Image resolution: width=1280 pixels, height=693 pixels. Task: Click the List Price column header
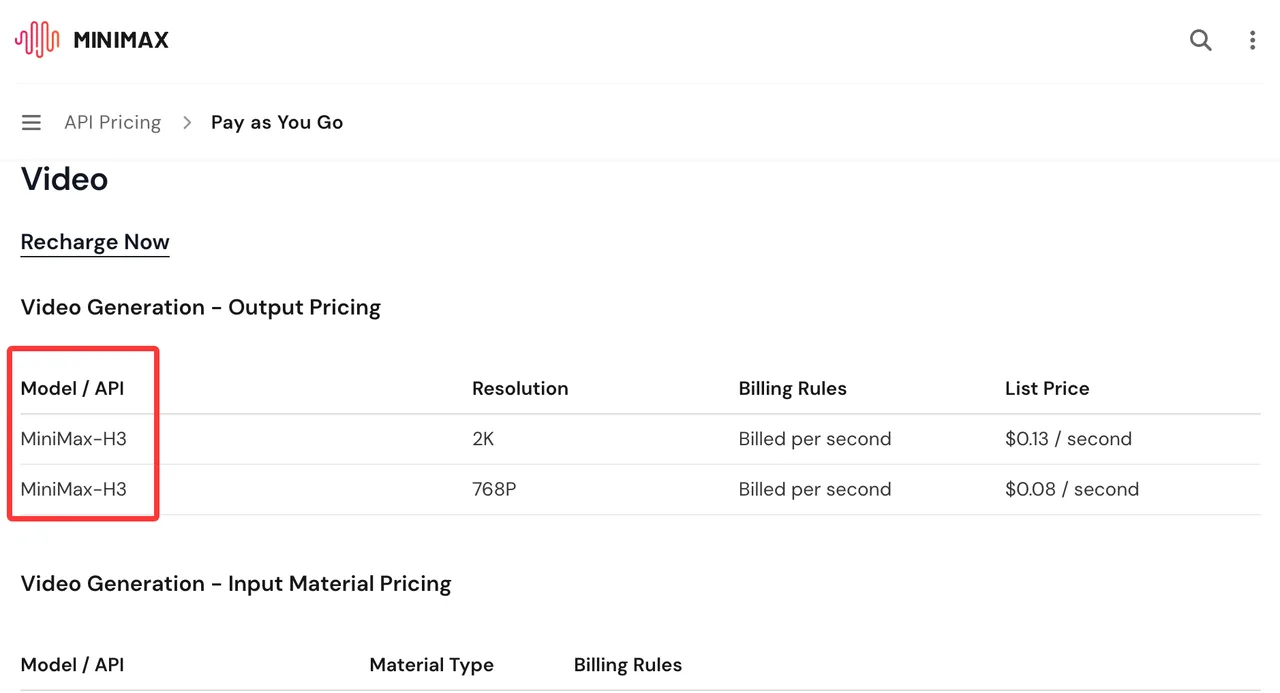click(1047, 388)
